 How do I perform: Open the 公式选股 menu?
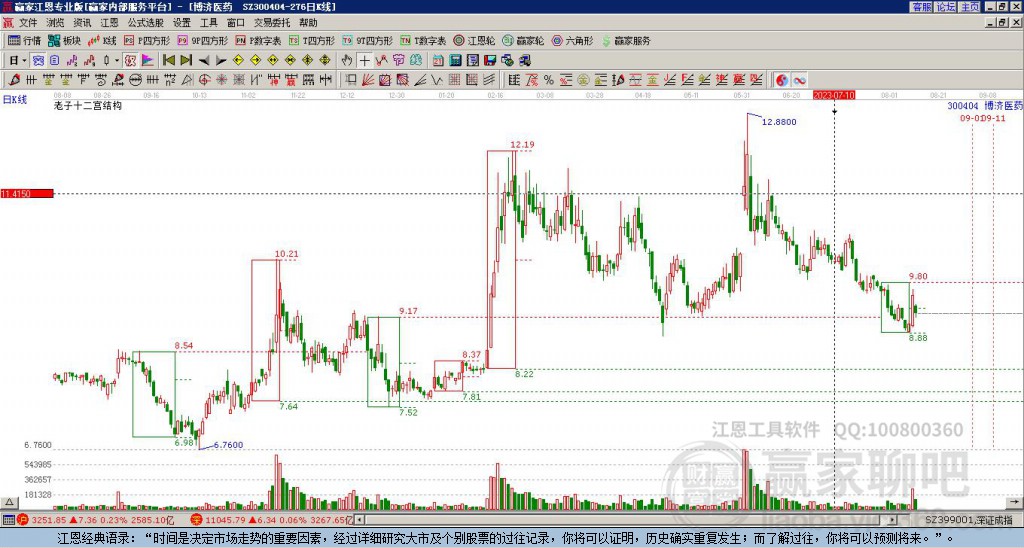pyautogui.click(x=146, y=23)
